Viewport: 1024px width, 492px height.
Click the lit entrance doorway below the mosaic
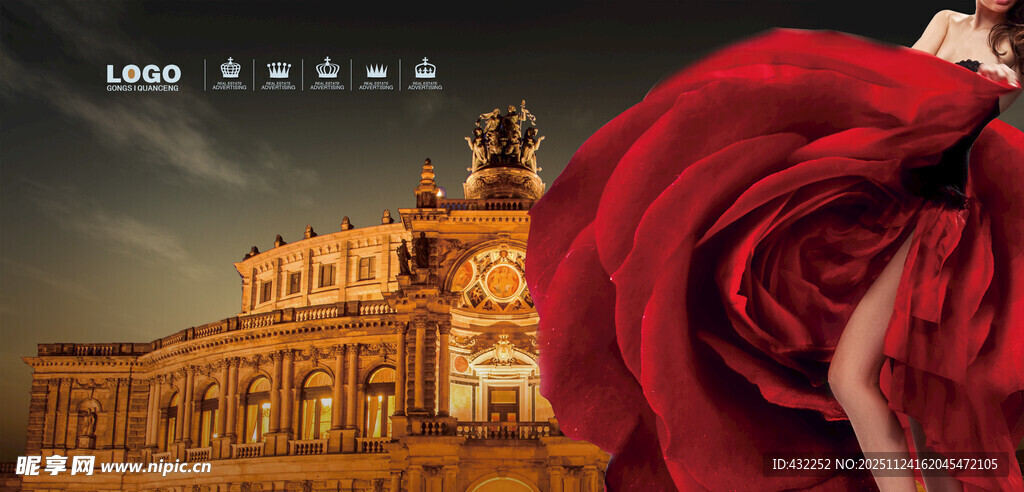(x=503, y=402)
